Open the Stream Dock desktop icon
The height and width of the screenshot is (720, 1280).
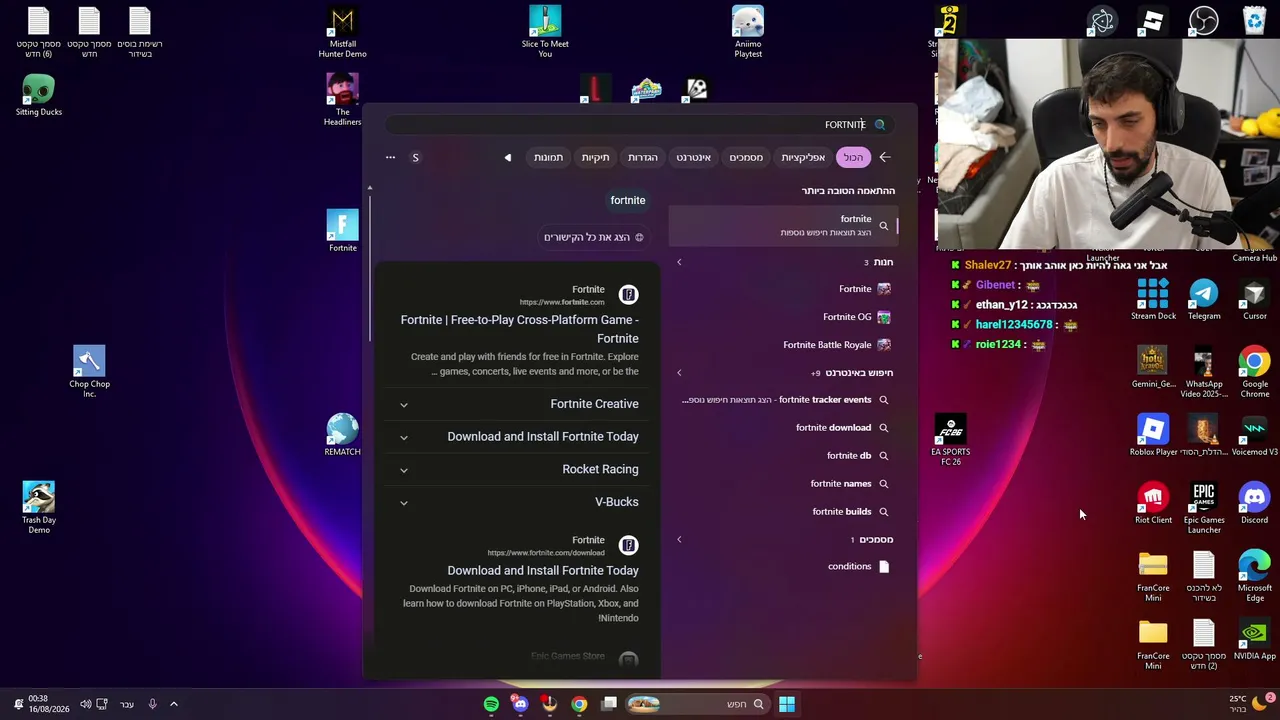[x=1153, y=300]
